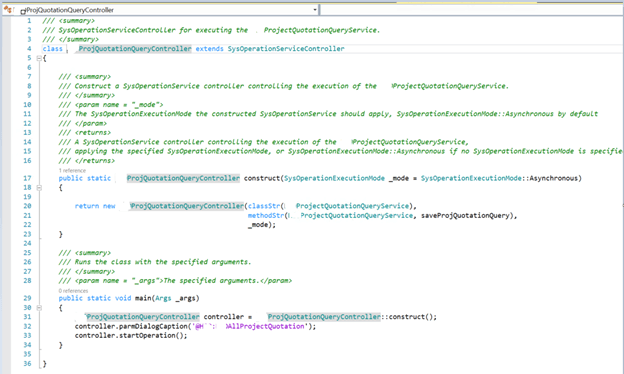Viewport: 624px width, 374px height.
Task: Click the _args param comment on line 28
Action: [175, 280]
